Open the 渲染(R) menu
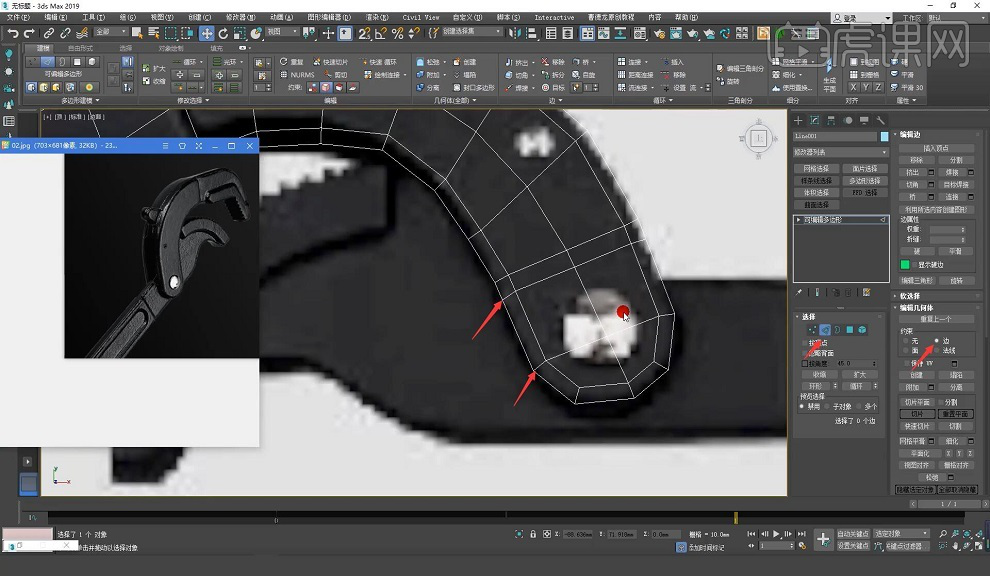Screen dimensions: 990x576 coord(376,17)
